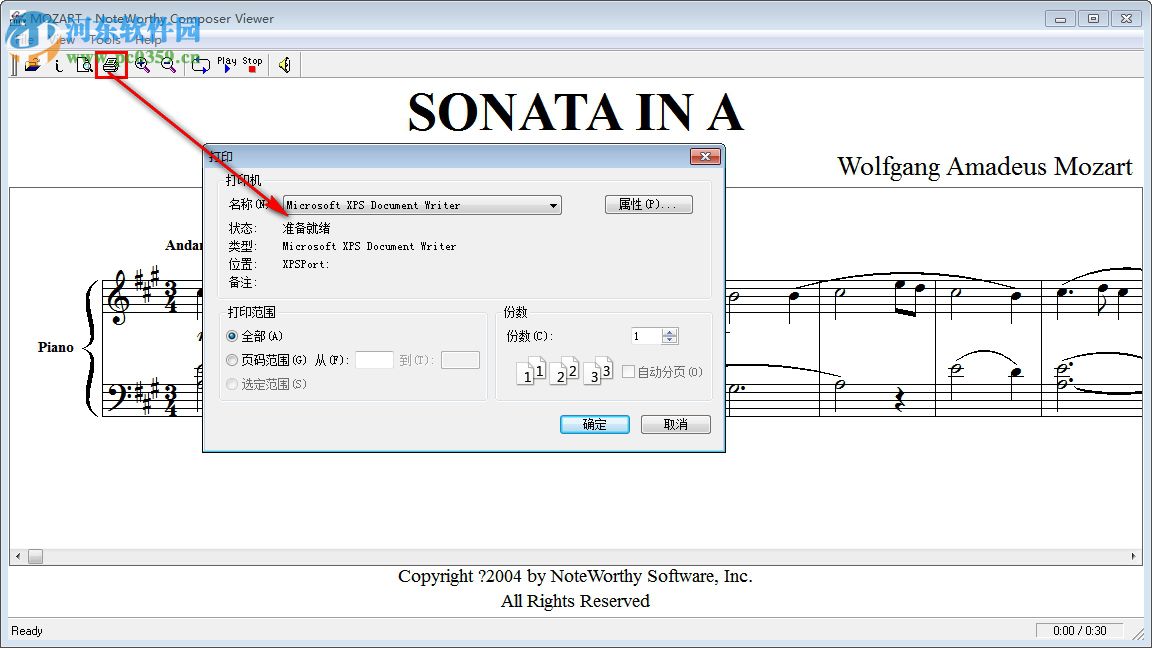Confirm printing with the 确定 button
This screenshot has height=648, width=1152.
tap(594, 424)
